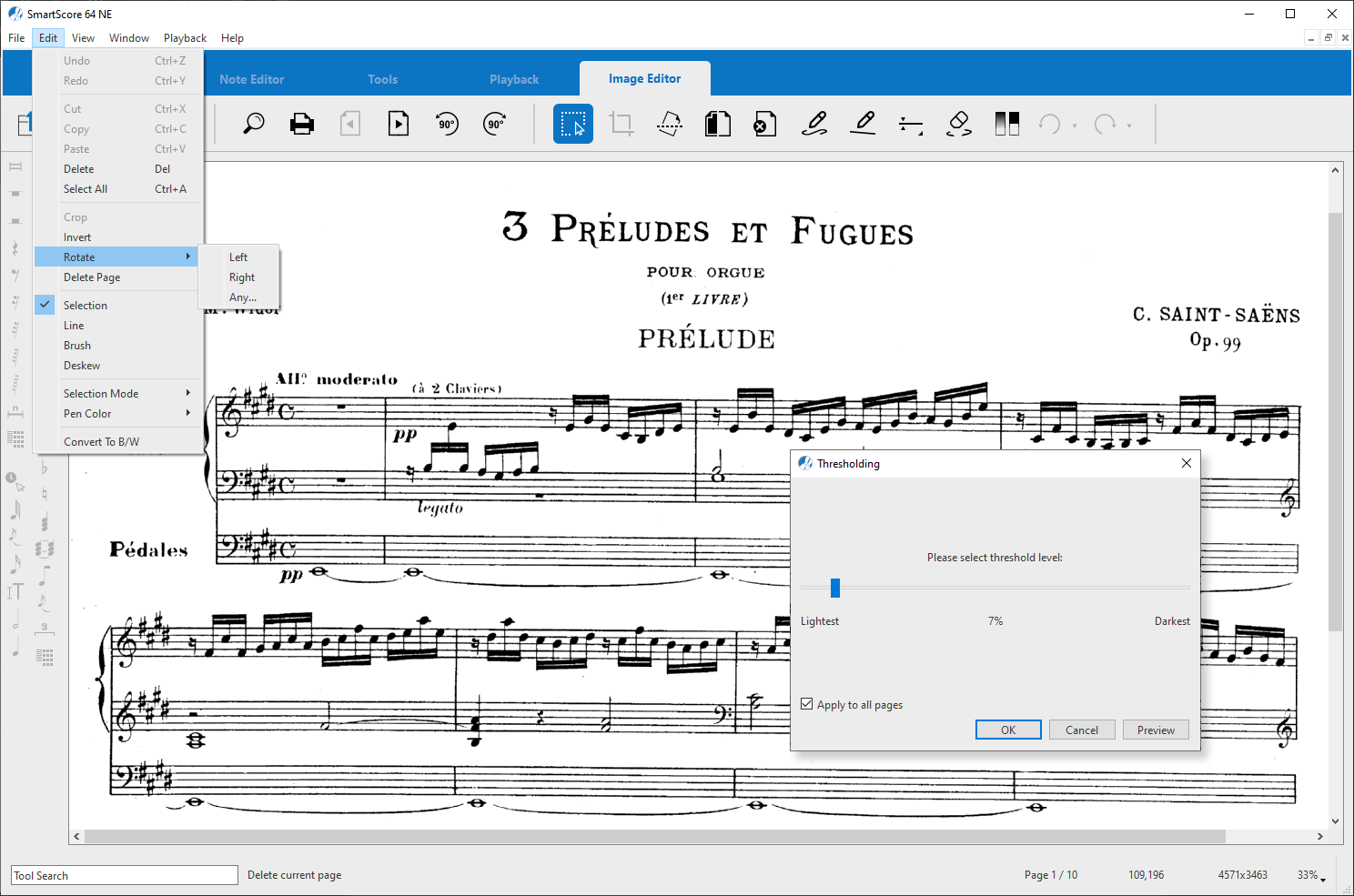Click the delete page icon
Image resolution: width=1354 pixels, height=896 pixels.
coord(765,124)
